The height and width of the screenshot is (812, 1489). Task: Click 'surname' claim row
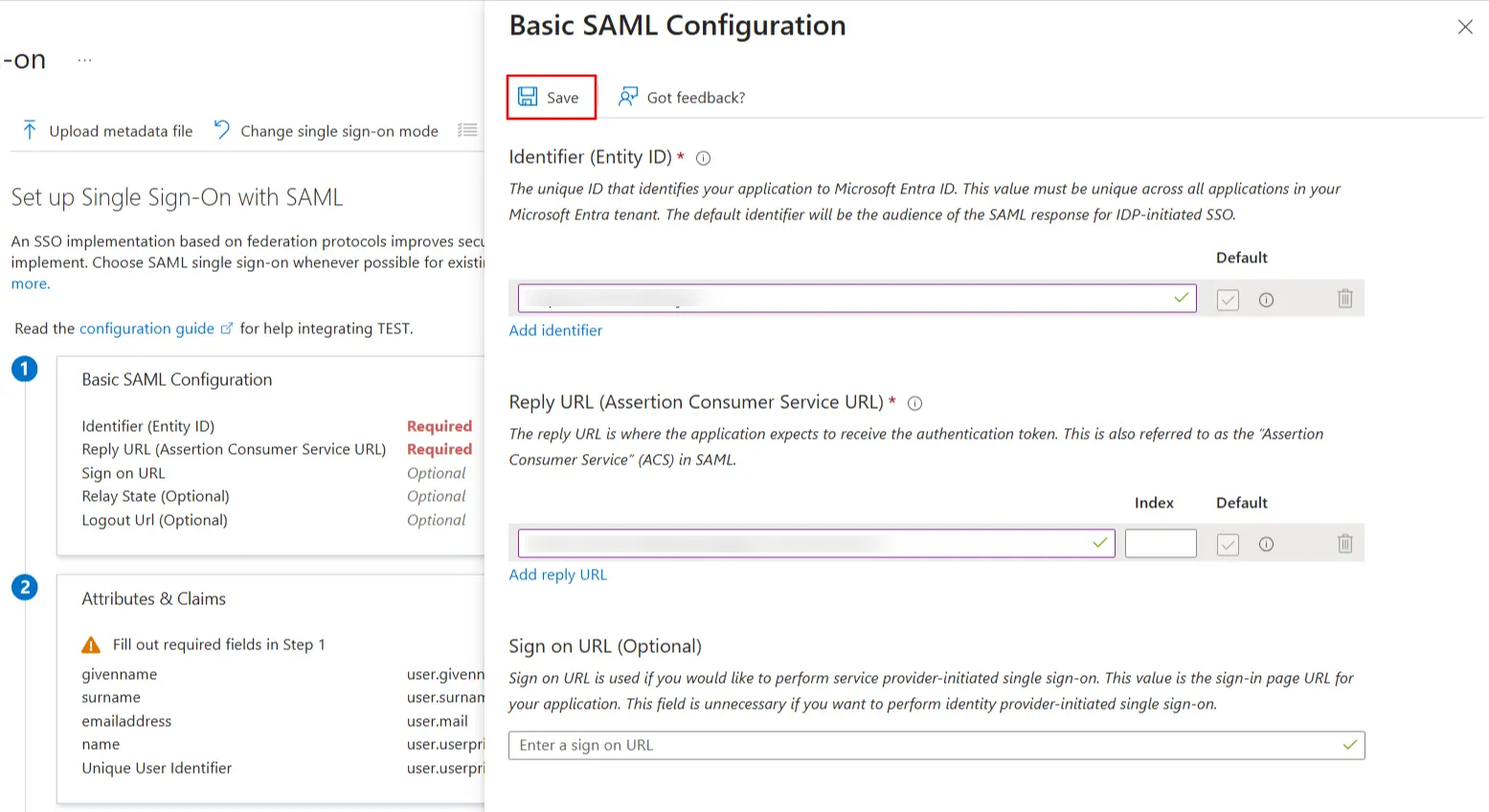click(x=282, y=697)
